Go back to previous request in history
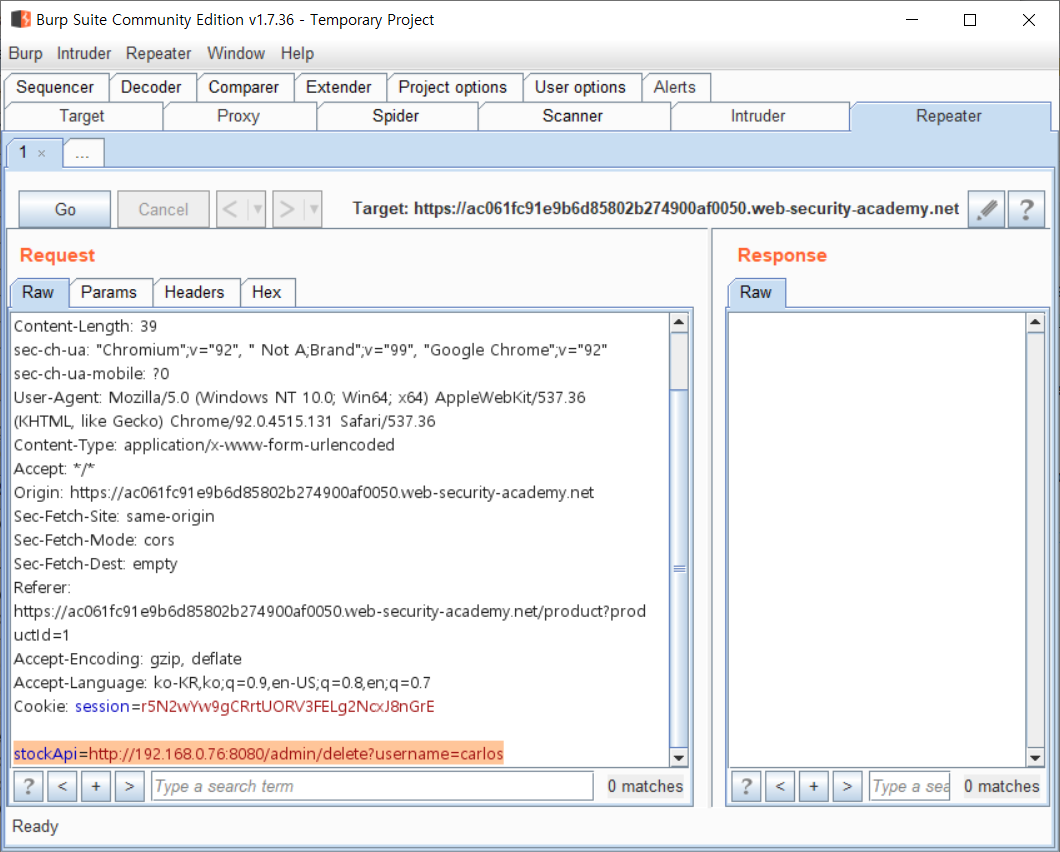1060x852 pixels. [231, 209]
